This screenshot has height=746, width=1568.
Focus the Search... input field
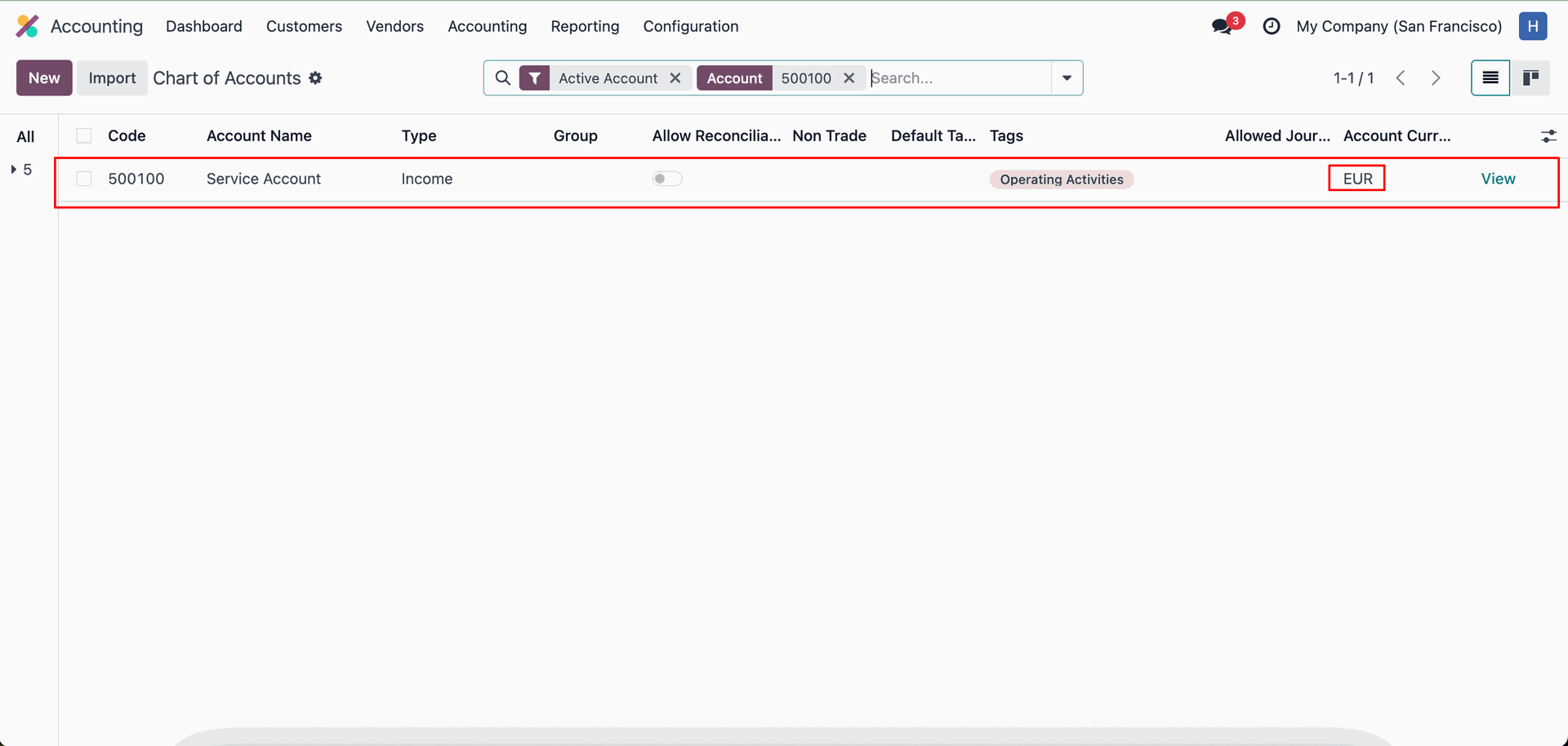[960, 78]
